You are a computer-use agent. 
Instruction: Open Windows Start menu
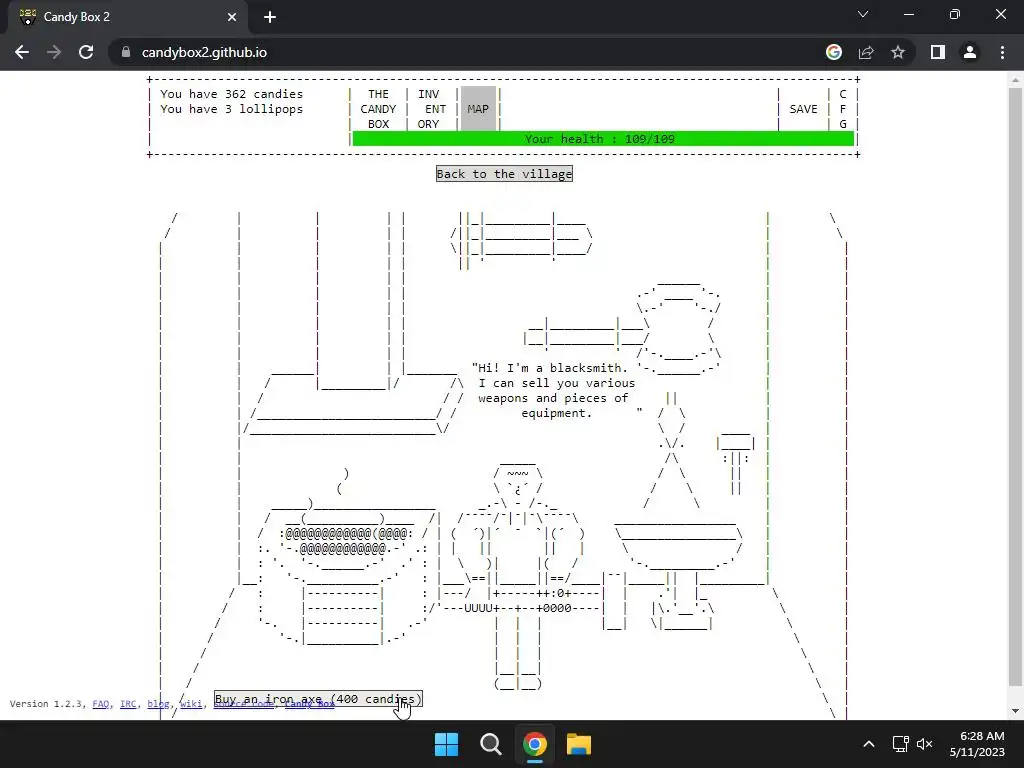pos(447,744)
